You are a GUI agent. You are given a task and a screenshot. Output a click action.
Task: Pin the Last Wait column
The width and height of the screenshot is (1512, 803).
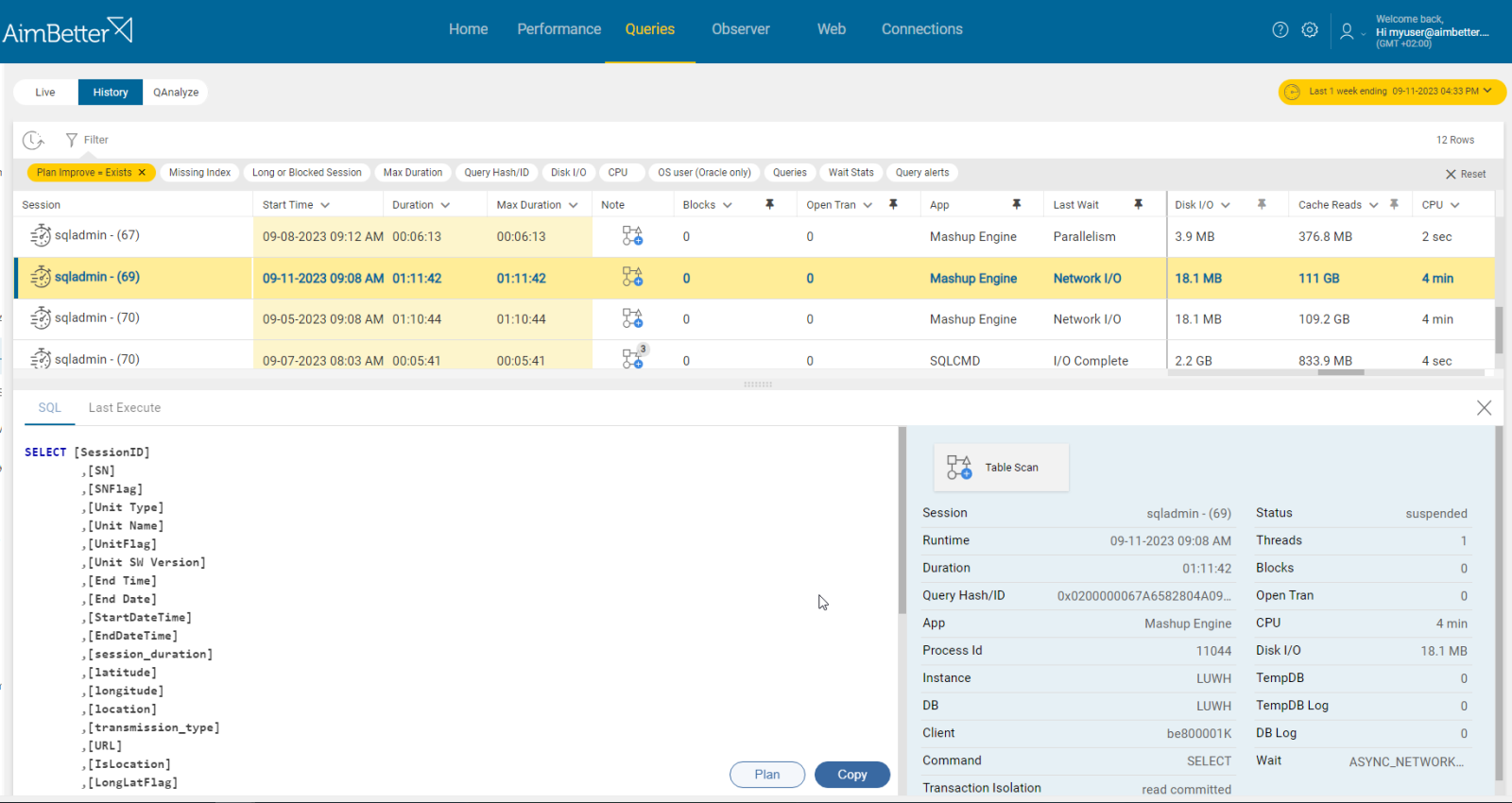point(1139,204)
